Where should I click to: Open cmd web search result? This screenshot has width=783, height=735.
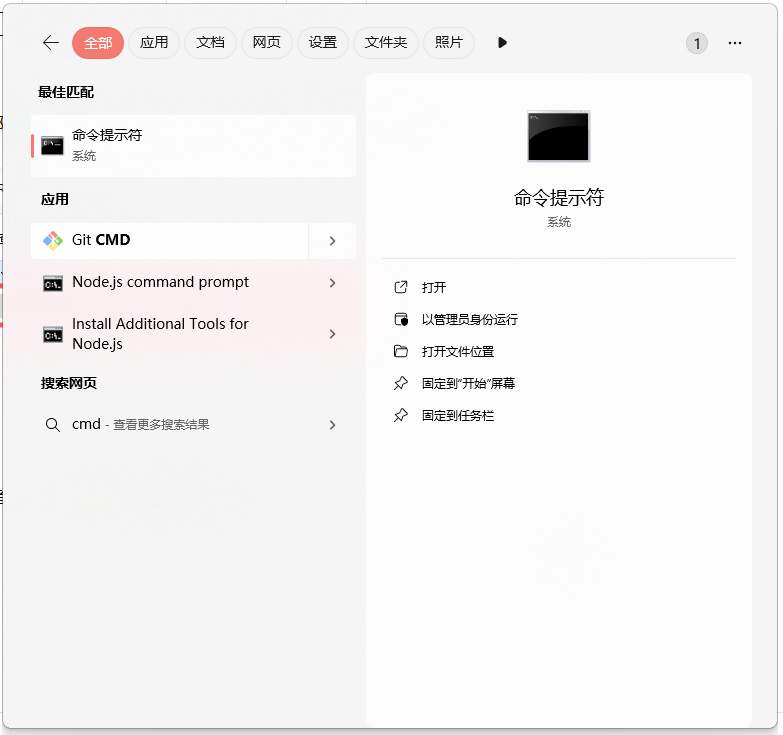(x=170, y=425)
